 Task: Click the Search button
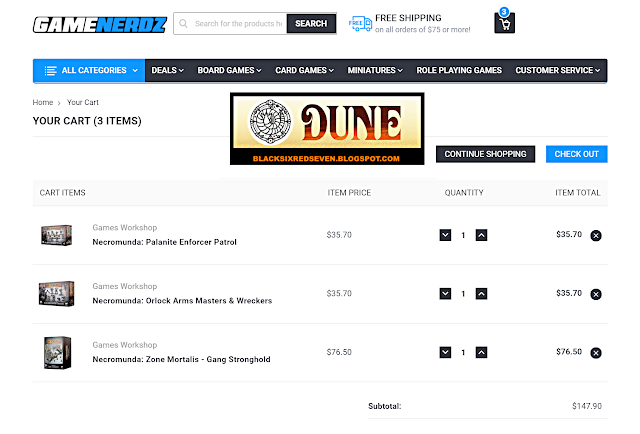[x=311, y=24]
